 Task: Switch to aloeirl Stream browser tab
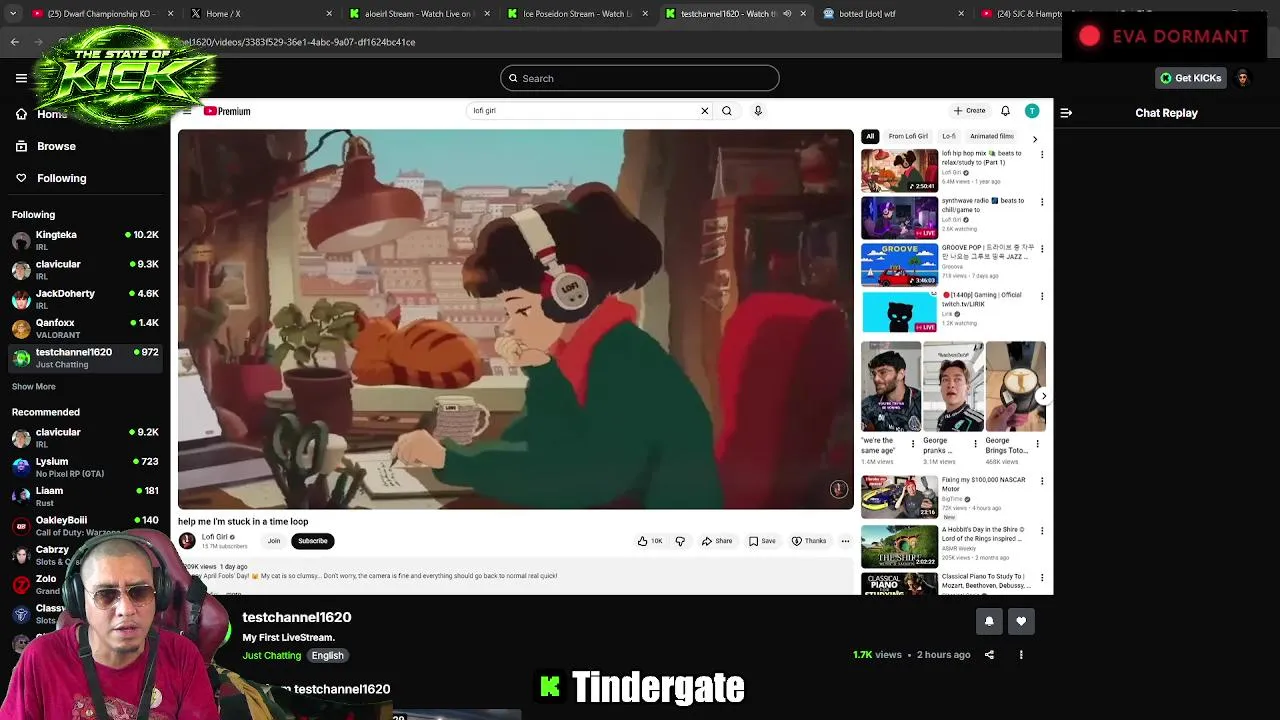(418, 14)
